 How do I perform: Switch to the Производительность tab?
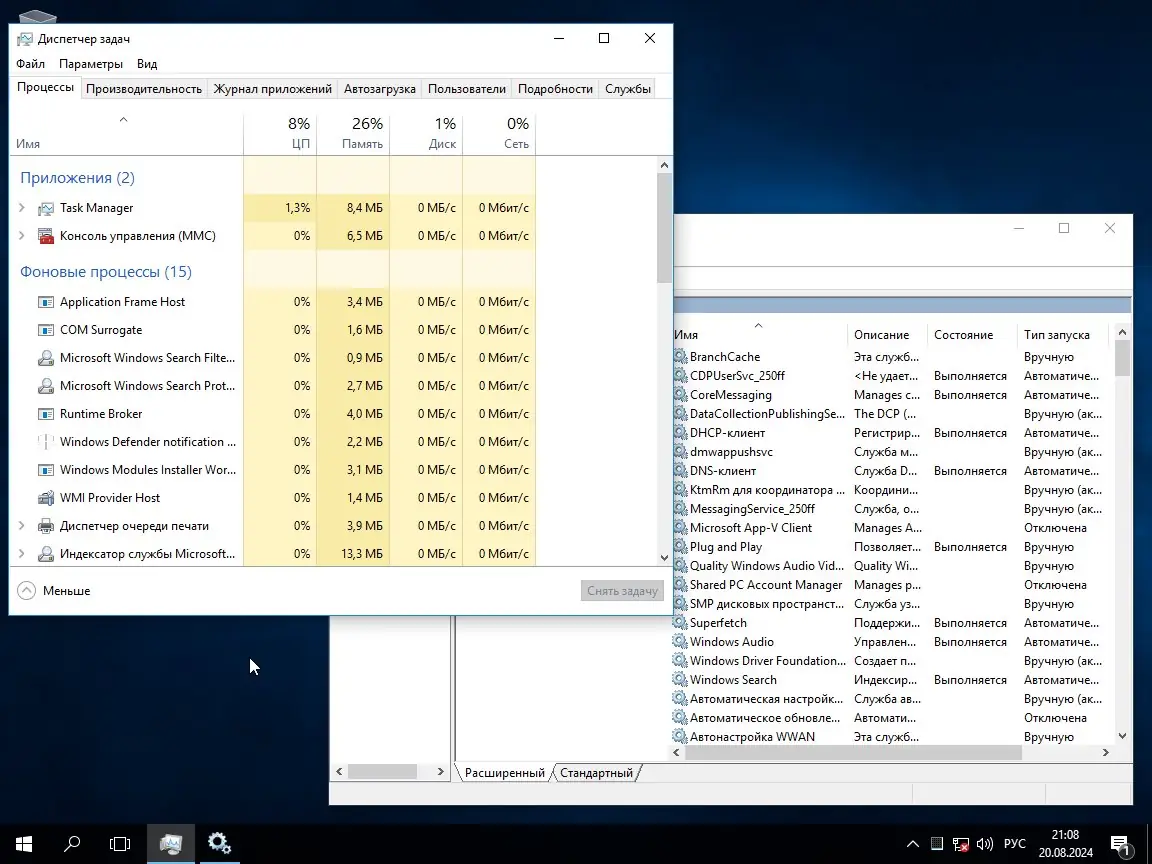[x=144, y=88]
